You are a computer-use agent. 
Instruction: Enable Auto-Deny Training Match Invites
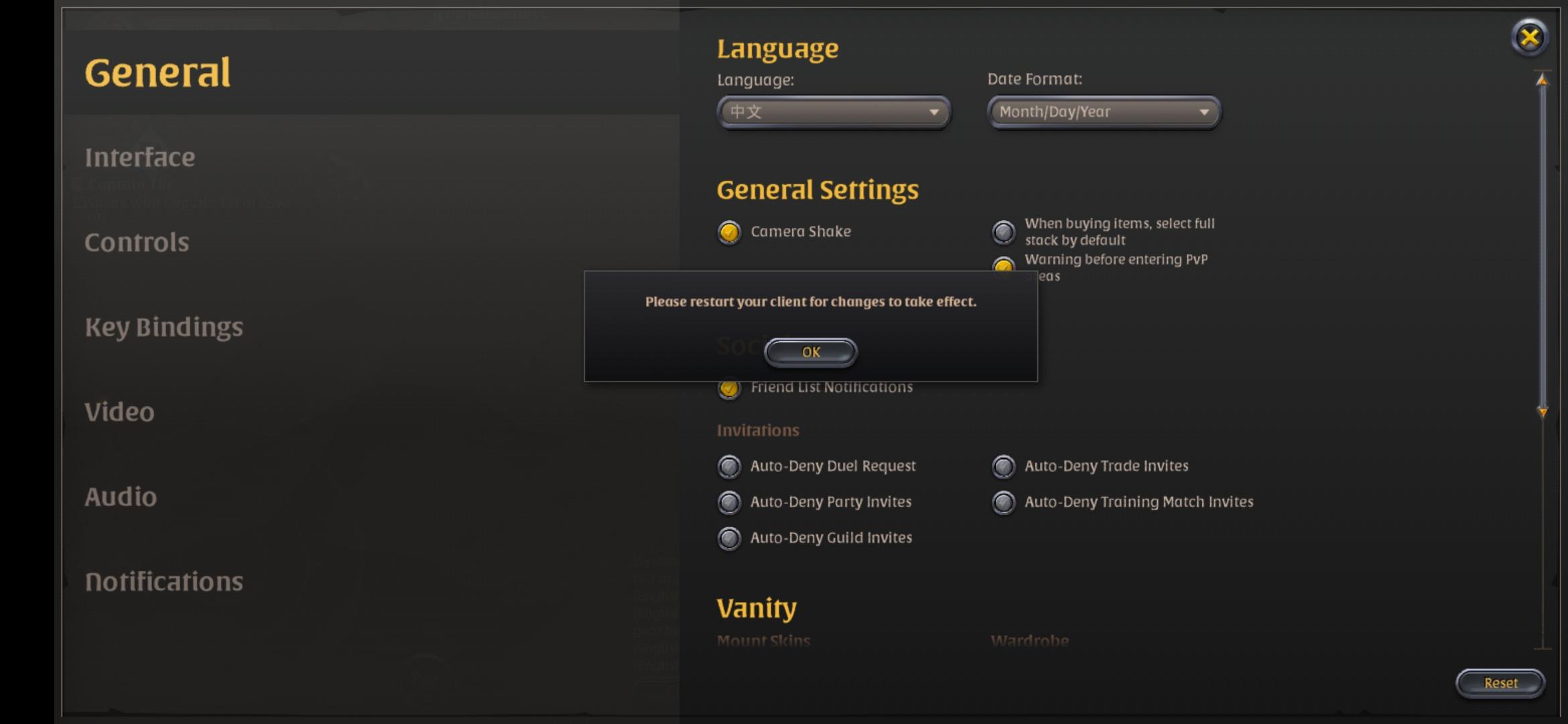(x=1003, y=502)
